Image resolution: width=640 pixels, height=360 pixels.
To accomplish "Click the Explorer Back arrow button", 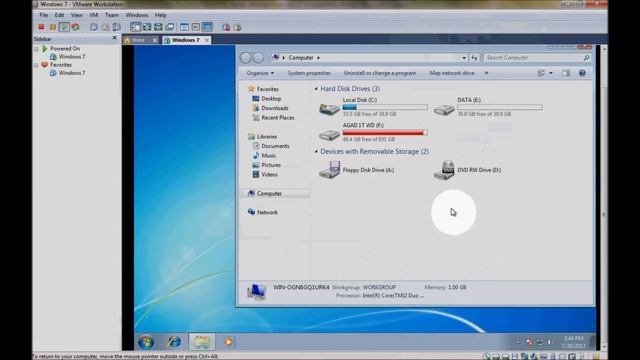I will point(245,58).
